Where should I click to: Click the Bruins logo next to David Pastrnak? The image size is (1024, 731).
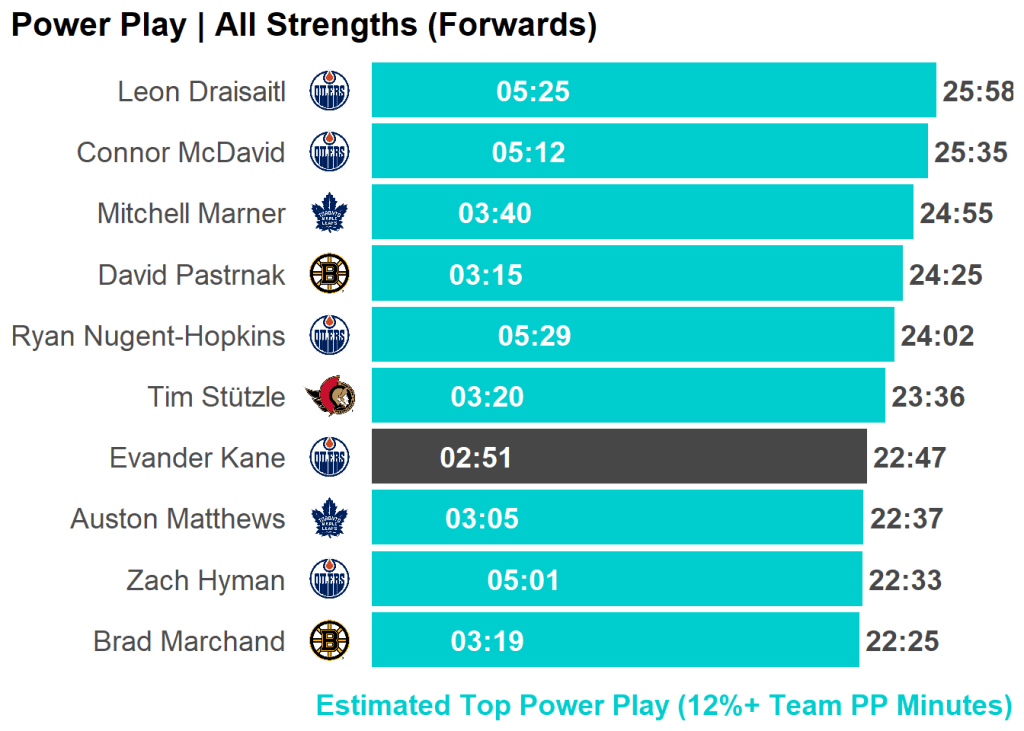pos(329,274)
